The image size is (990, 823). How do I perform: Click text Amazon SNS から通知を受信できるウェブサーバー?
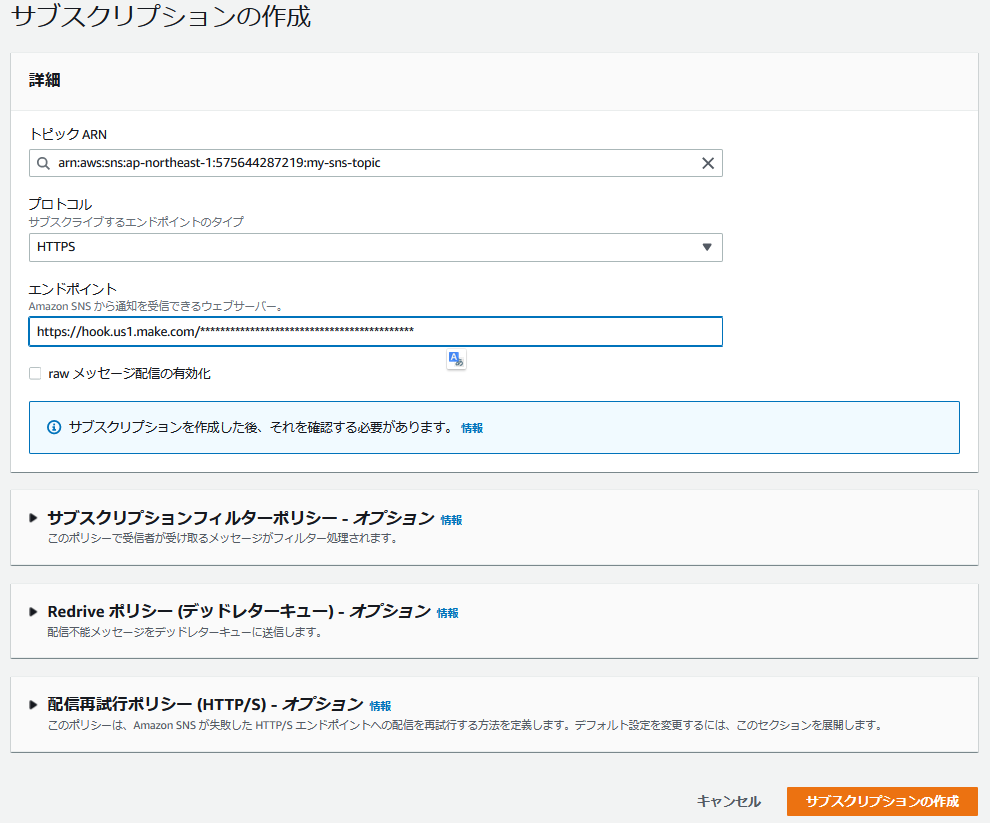tap(156, 306)
